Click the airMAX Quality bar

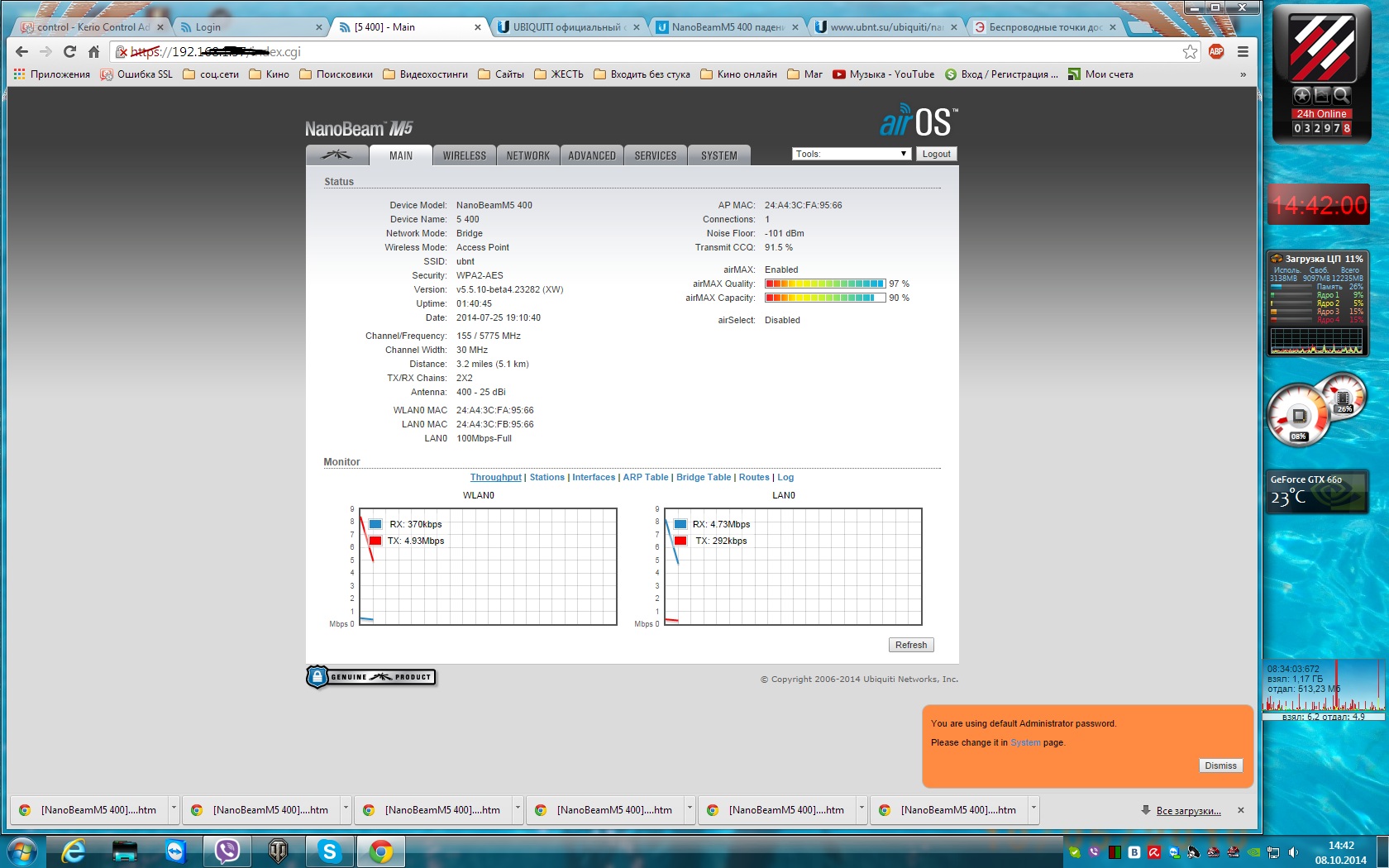click(x=825, y=284)
